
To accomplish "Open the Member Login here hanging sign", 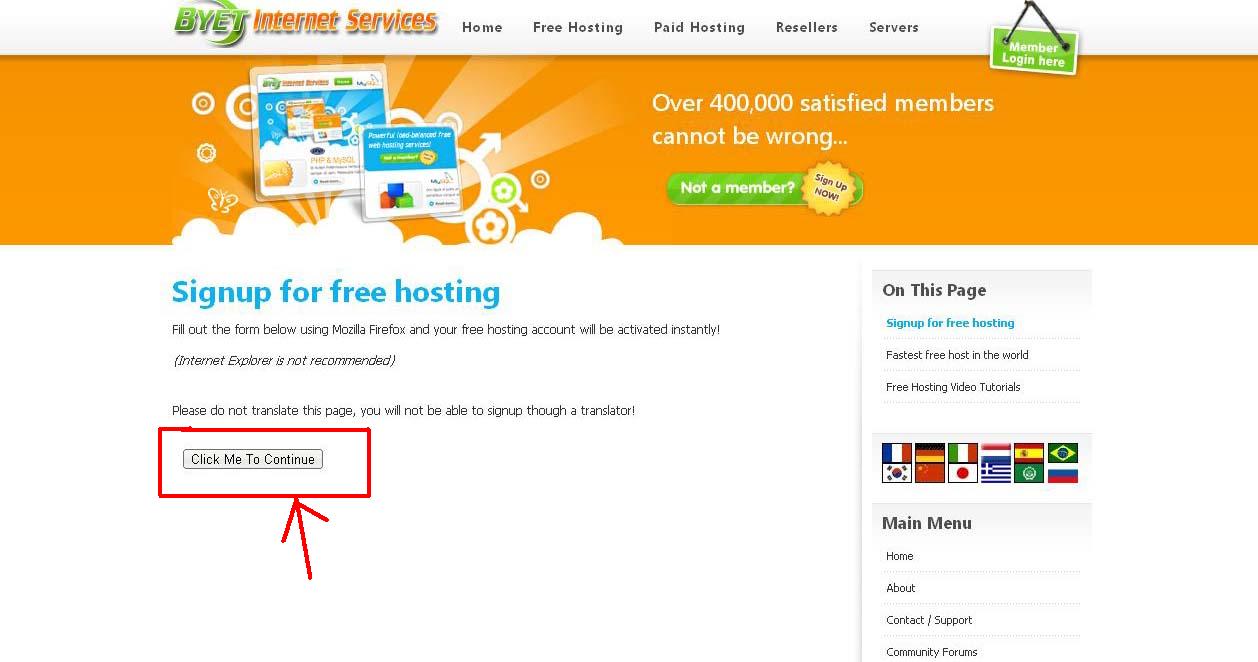I will [x=1034, y=49].
